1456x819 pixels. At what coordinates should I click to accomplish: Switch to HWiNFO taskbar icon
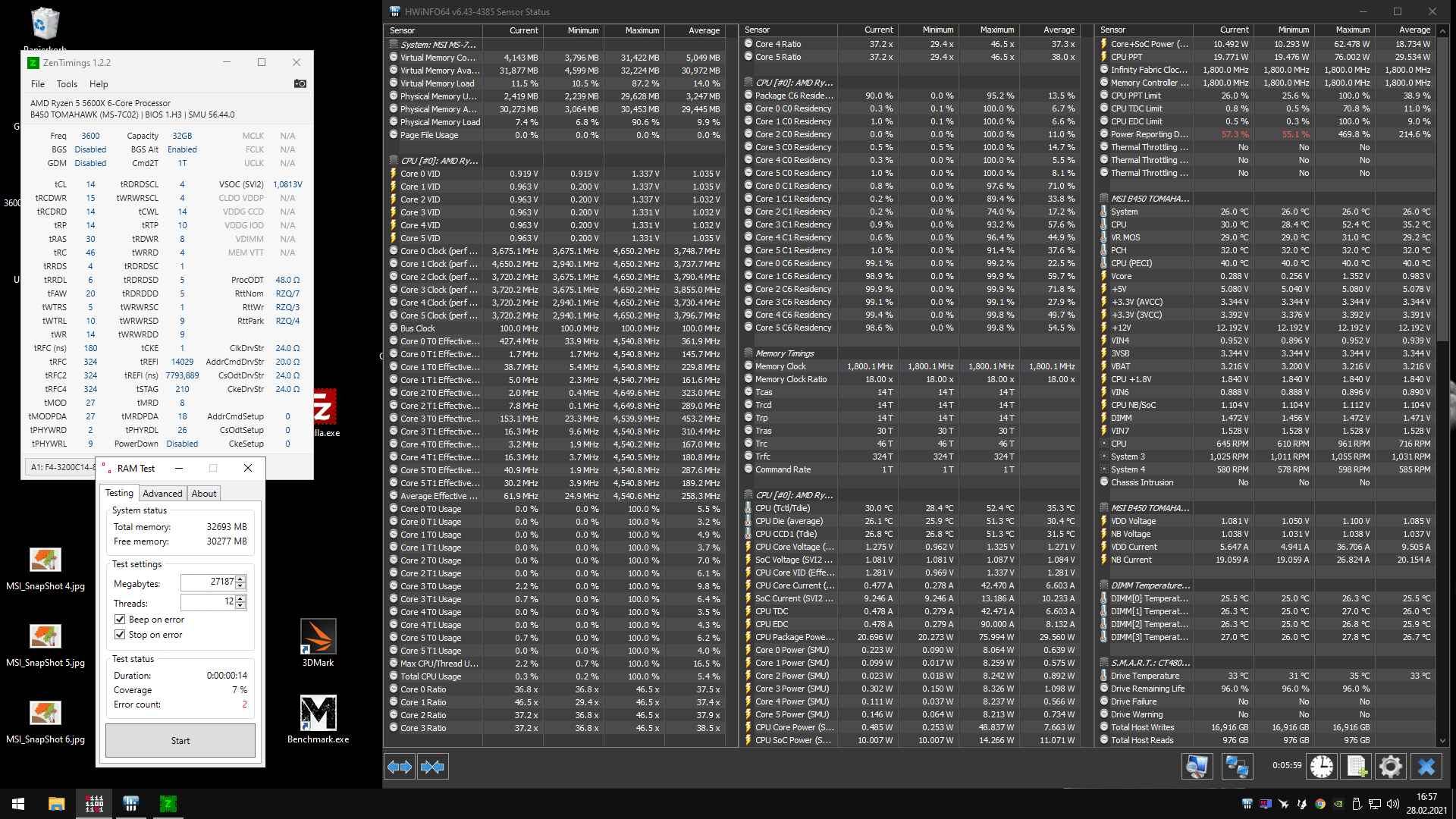click(131, 804)
